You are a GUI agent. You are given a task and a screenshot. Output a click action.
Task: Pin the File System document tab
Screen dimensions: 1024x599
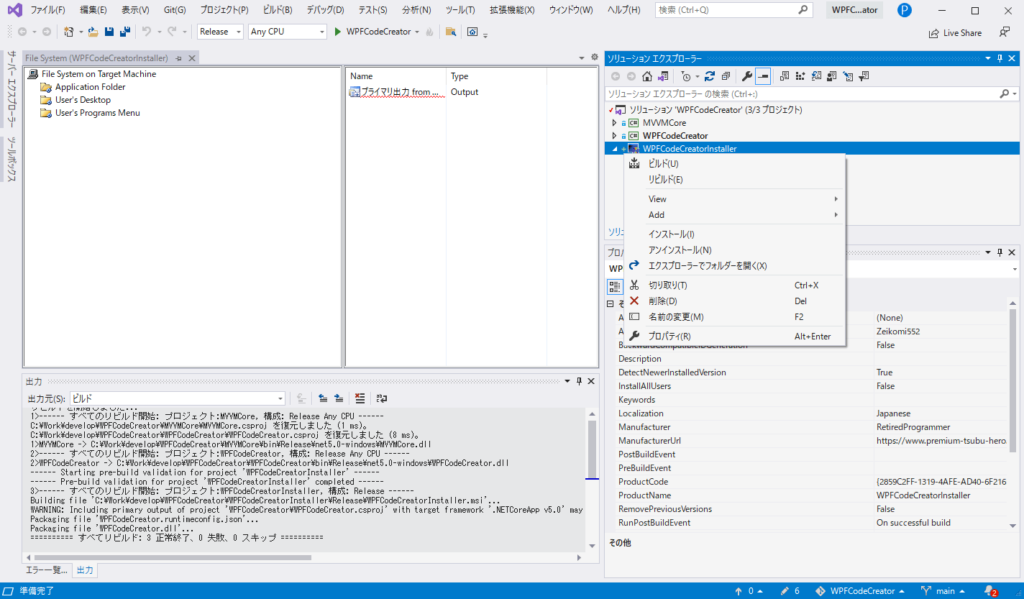click(x=178, y=58)
